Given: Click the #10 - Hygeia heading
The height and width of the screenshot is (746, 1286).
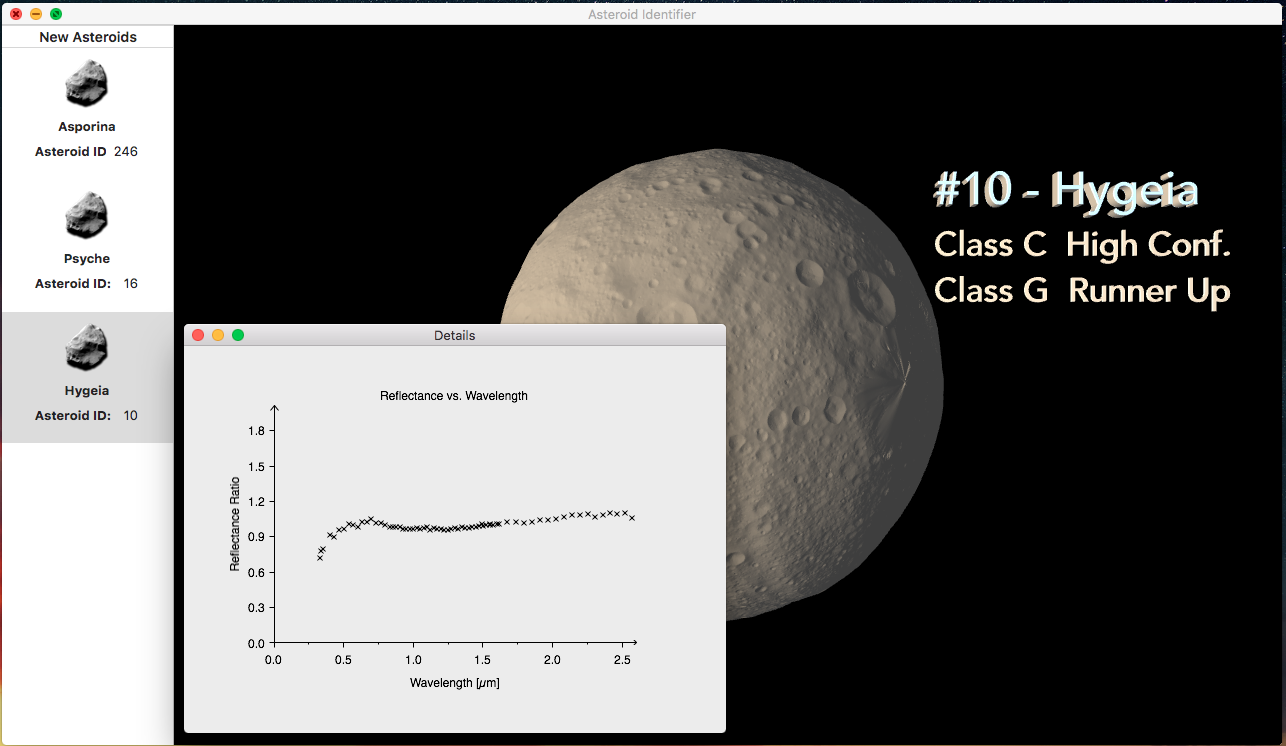Looking at the screenshot, I should [1066, 190].
